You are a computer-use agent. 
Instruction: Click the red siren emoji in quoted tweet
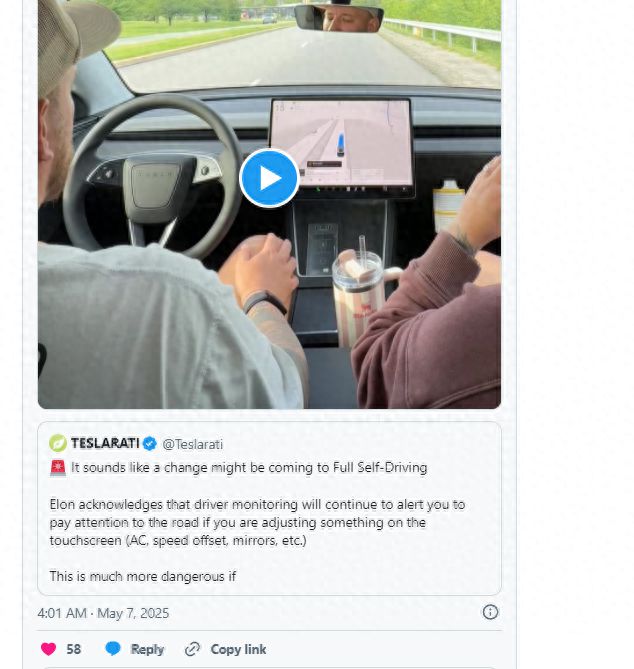(58, 468)
